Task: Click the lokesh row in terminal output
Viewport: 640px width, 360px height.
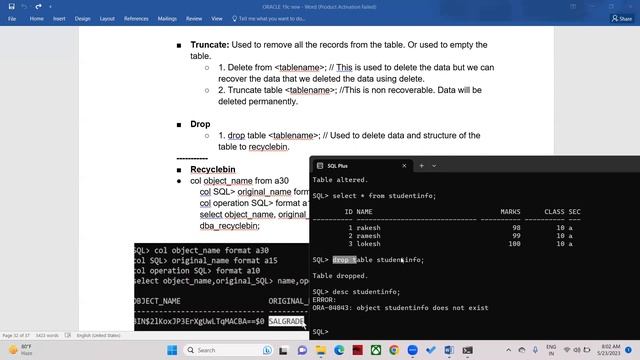Action: pyautogui.click(x=443, y=244)
